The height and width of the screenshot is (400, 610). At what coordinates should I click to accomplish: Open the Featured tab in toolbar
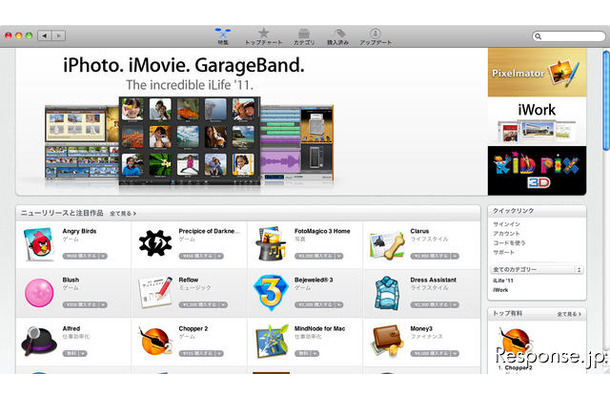pyautogui.click(x=223, y=37)
